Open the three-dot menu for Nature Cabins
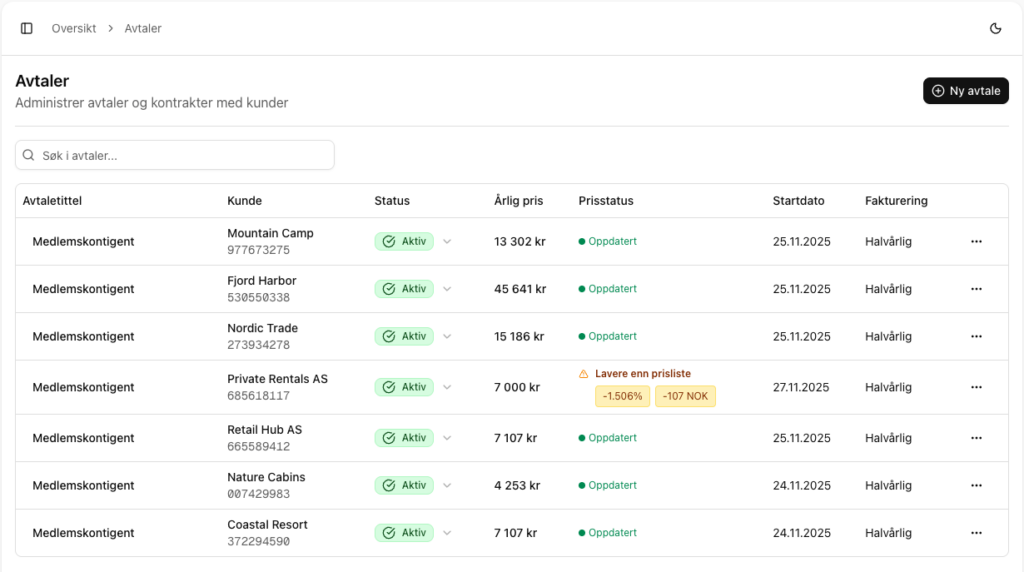The width and height of the screenshot is (1024, 572). (976, 486)
